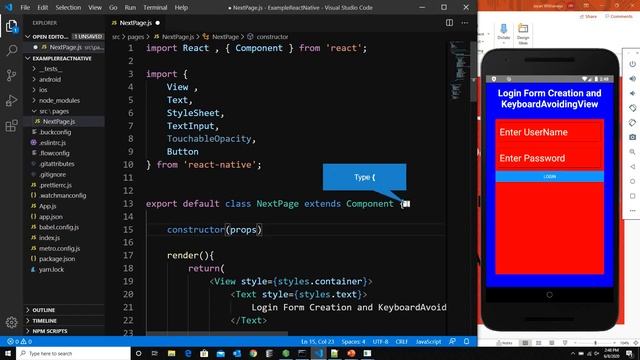This screenshot has width=640, height=360.
Task: Click Comments button in PowerPoint
Action: 619,17
